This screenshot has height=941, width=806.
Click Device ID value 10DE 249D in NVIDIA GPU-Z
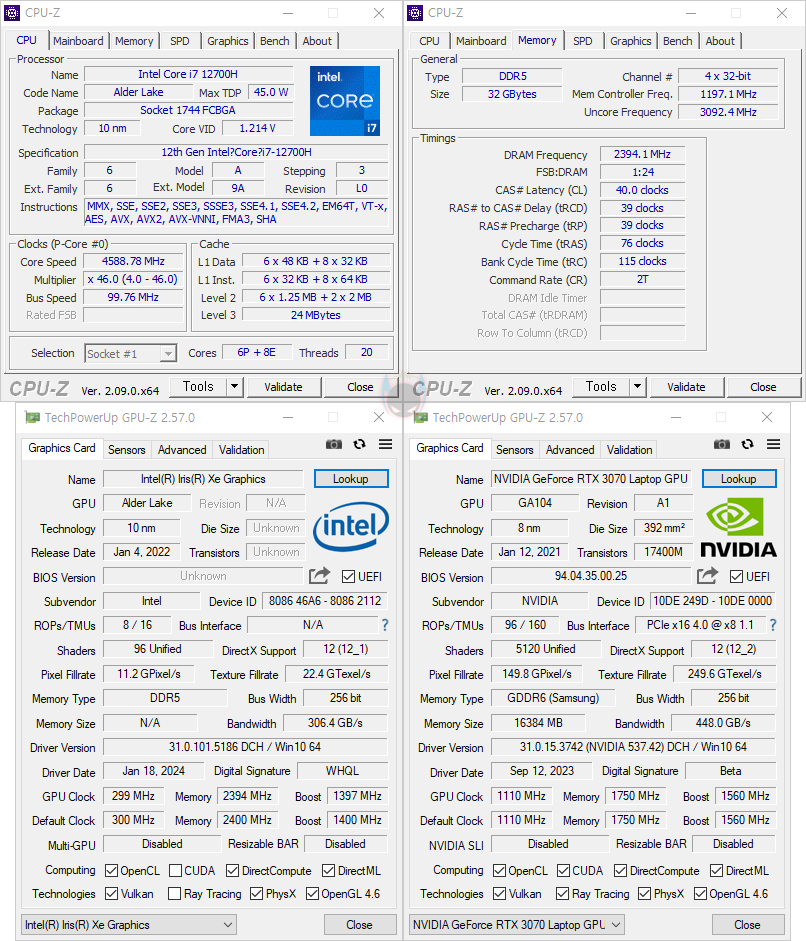[x=712, y=601]
